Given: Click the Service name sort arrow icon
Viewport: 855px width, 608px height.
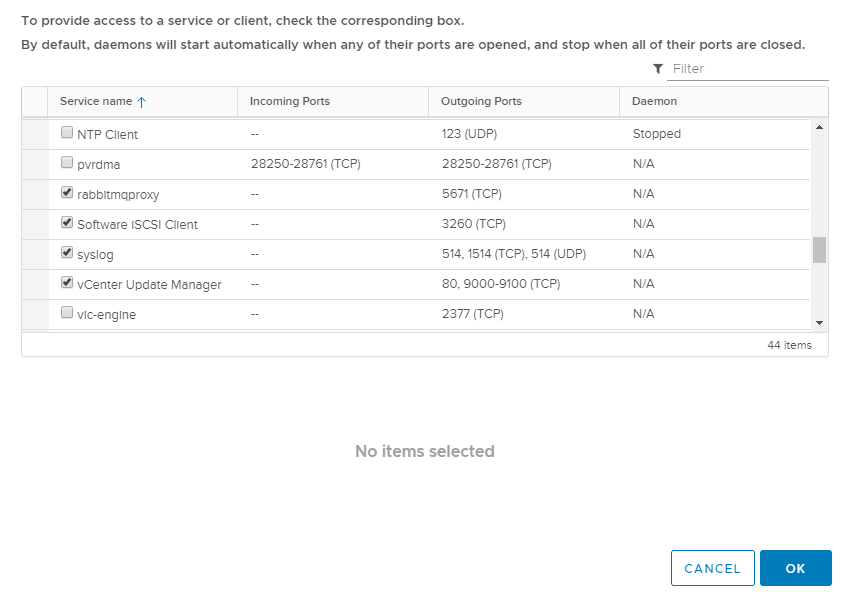Looking at the screenshot, I should point(141,102).
